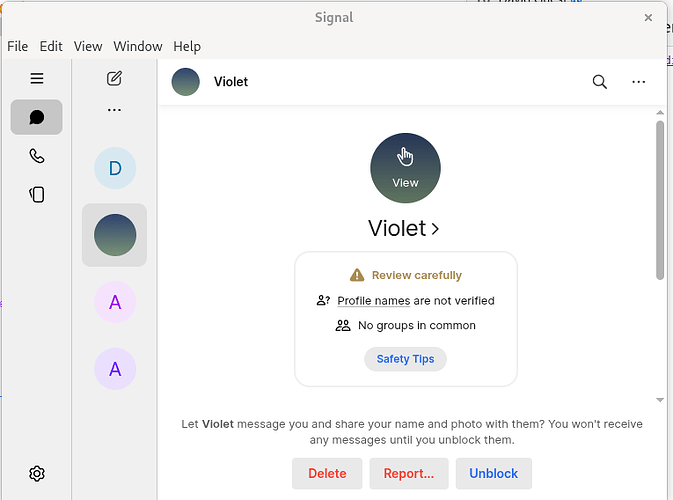Click the Unblock button
The height and width of the screenshot is (500, 673).
pos(493,473)
